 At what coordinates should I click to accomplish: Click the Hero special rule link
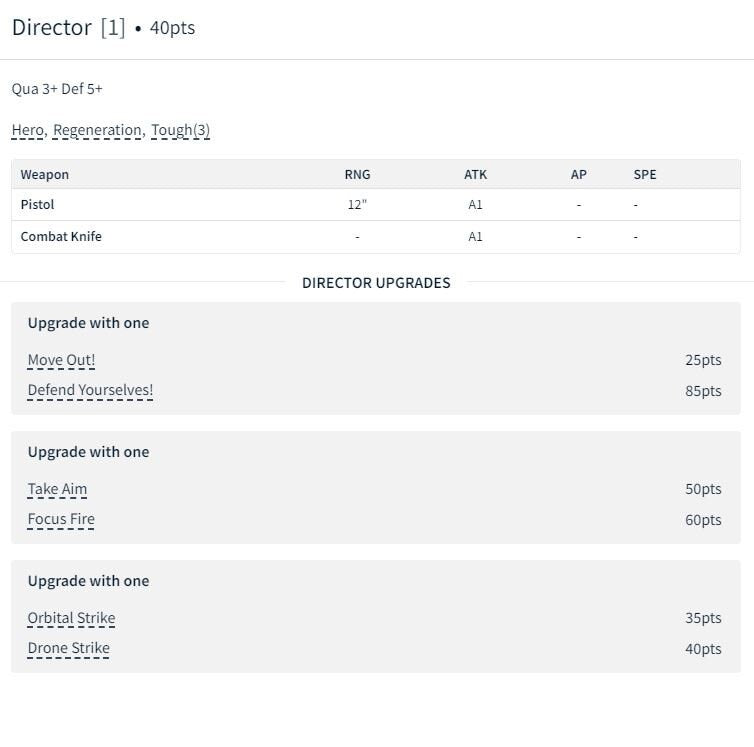[28, 130]
